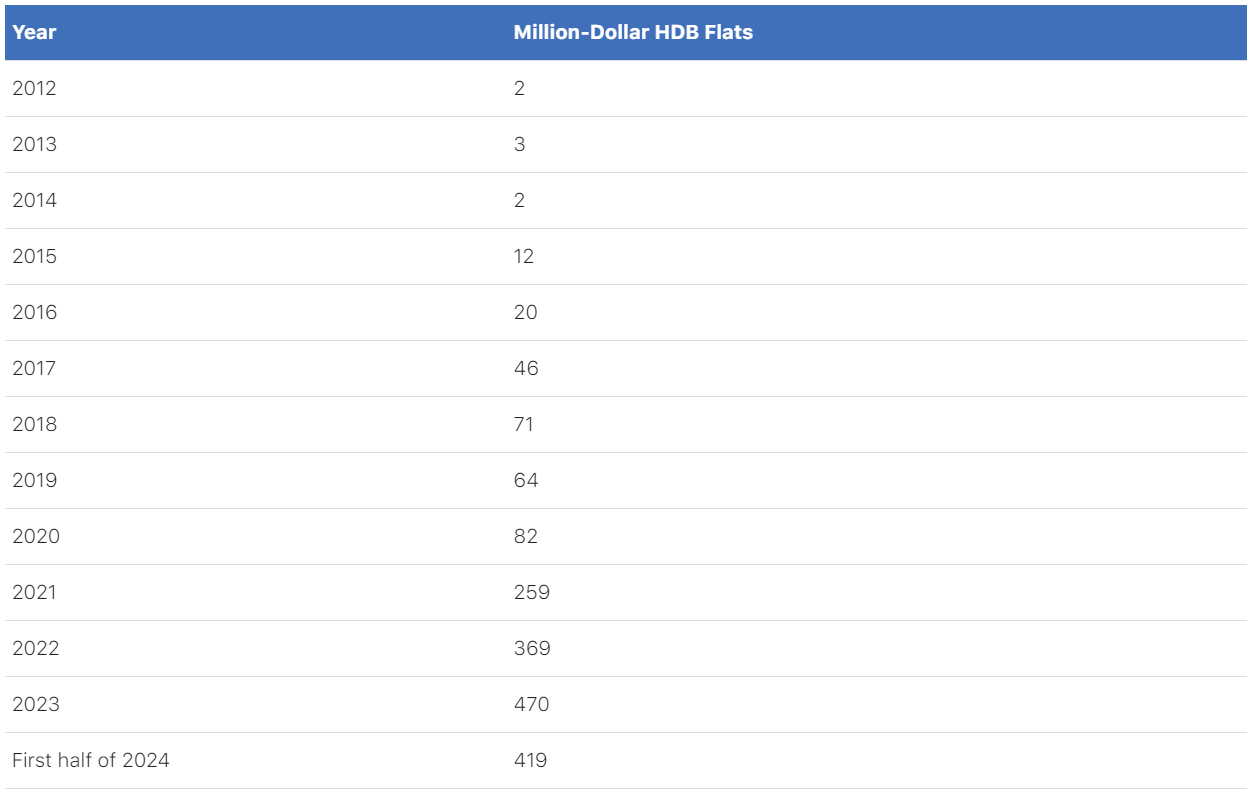Screen dimensions: 1252x793
Task: Click the 2023 row label
Action: coord(35,704)
